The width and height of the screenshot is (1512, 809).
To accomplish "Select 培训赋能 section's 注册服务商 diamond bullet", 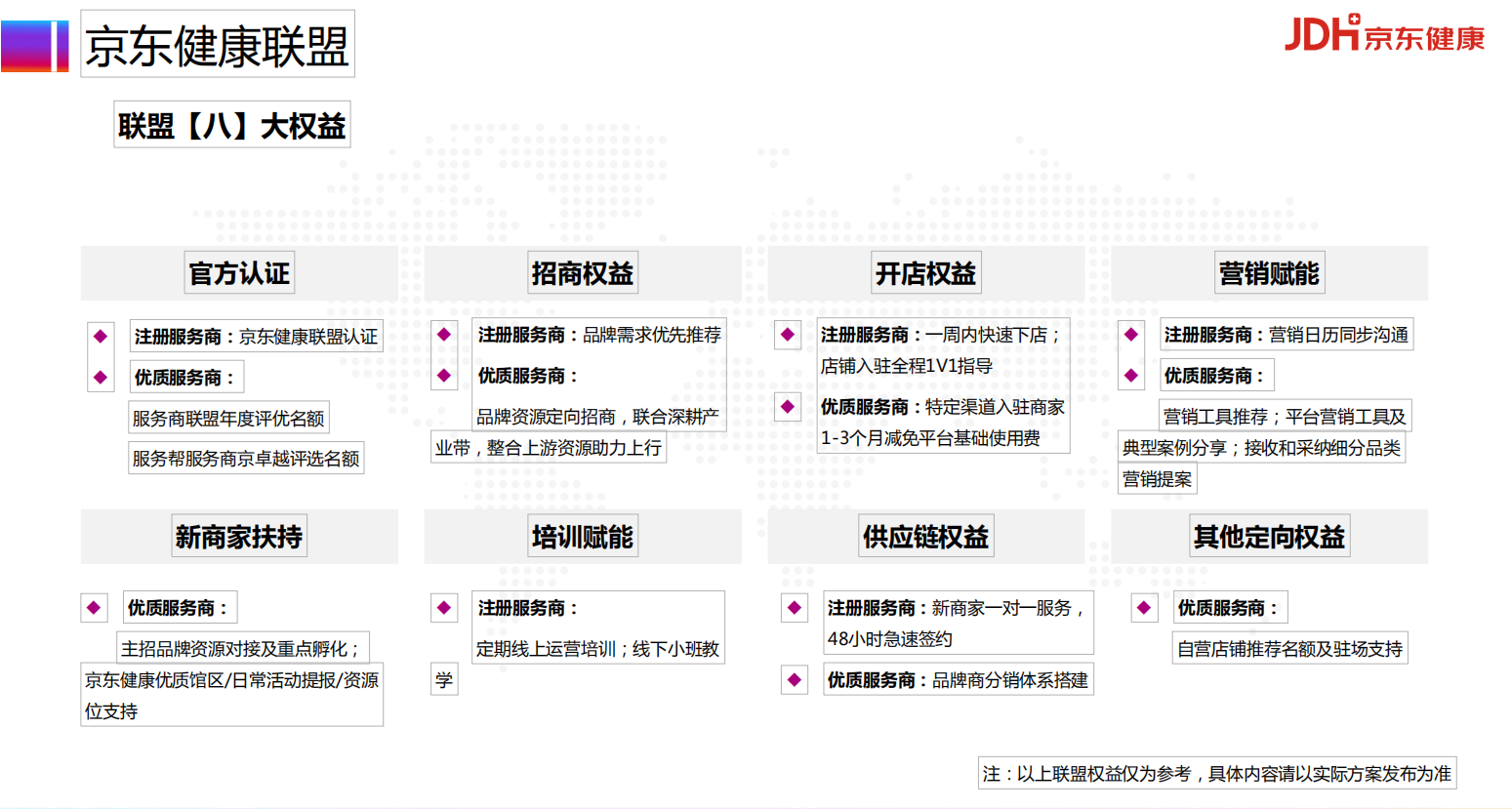I will 444,608.
